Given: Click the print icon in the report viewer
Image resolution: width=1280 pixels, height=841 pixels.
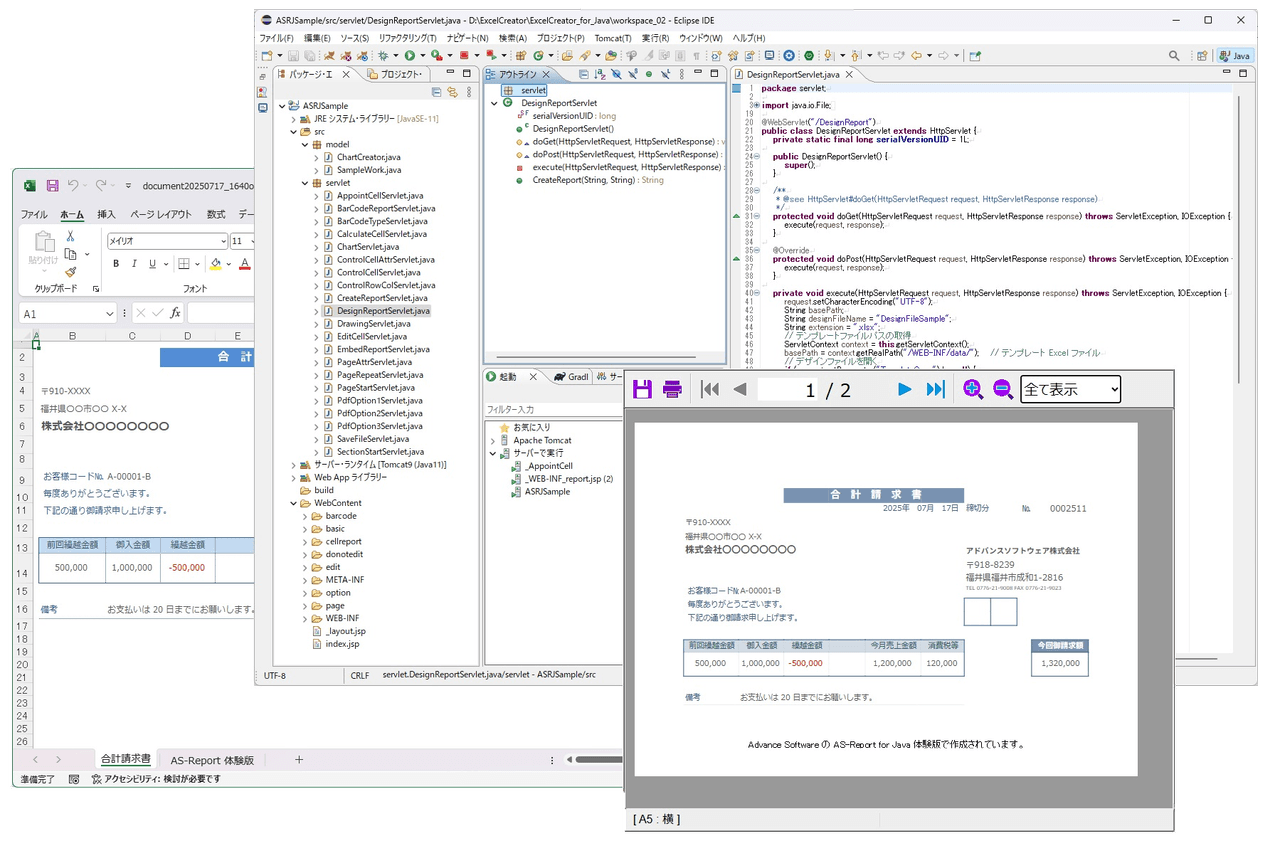Looking at the screenshot, I should pyautogui.click(x=673, y=389).
